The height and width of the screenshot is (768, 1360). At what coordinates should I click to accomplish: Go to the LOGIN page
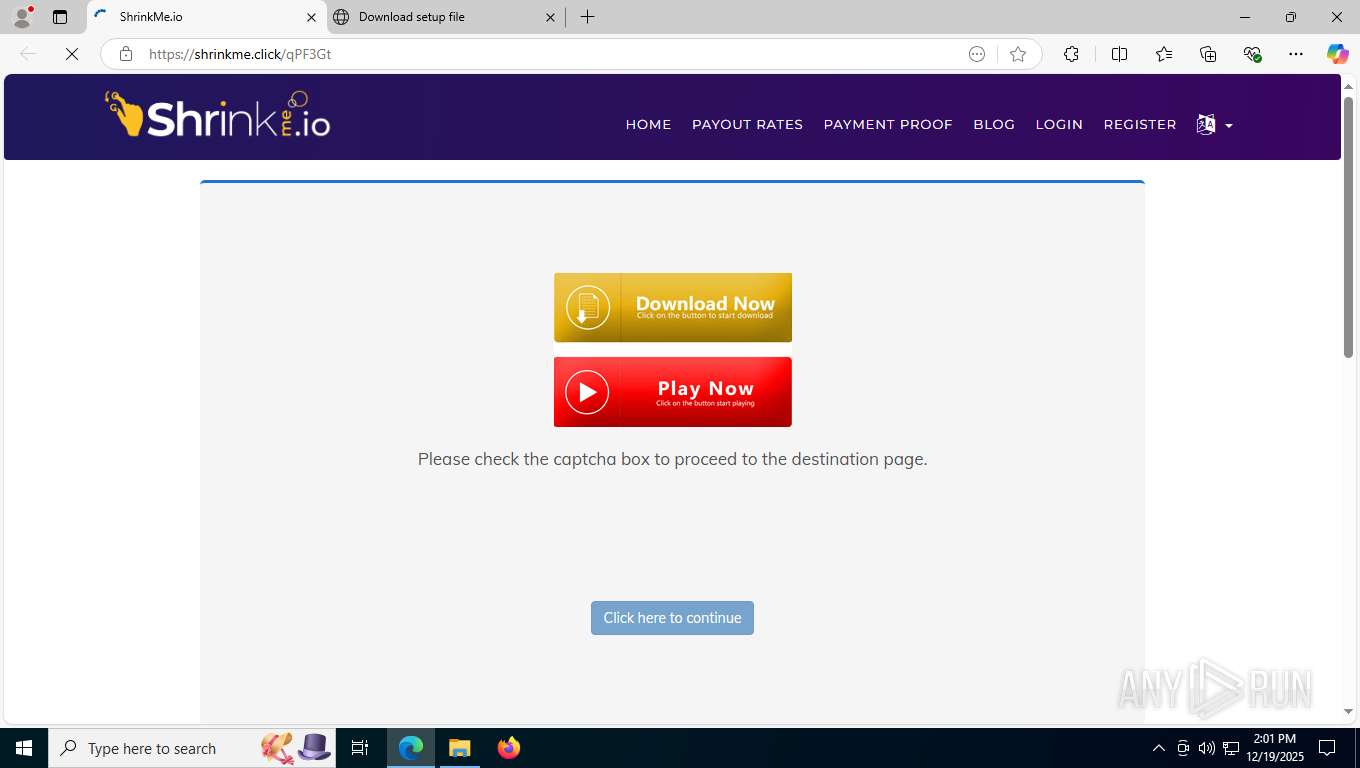[1059, 125]
